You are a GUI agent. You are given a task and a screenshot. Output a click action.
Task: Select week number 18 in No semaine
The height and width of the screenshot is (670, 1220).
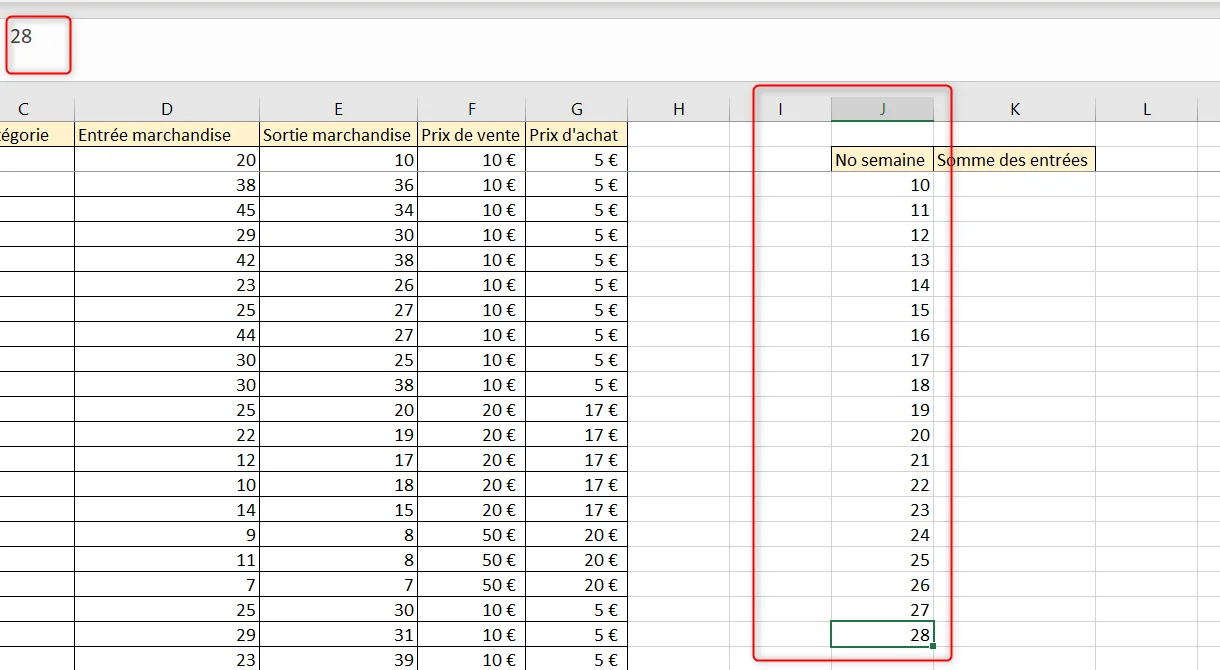click(882, 385)
